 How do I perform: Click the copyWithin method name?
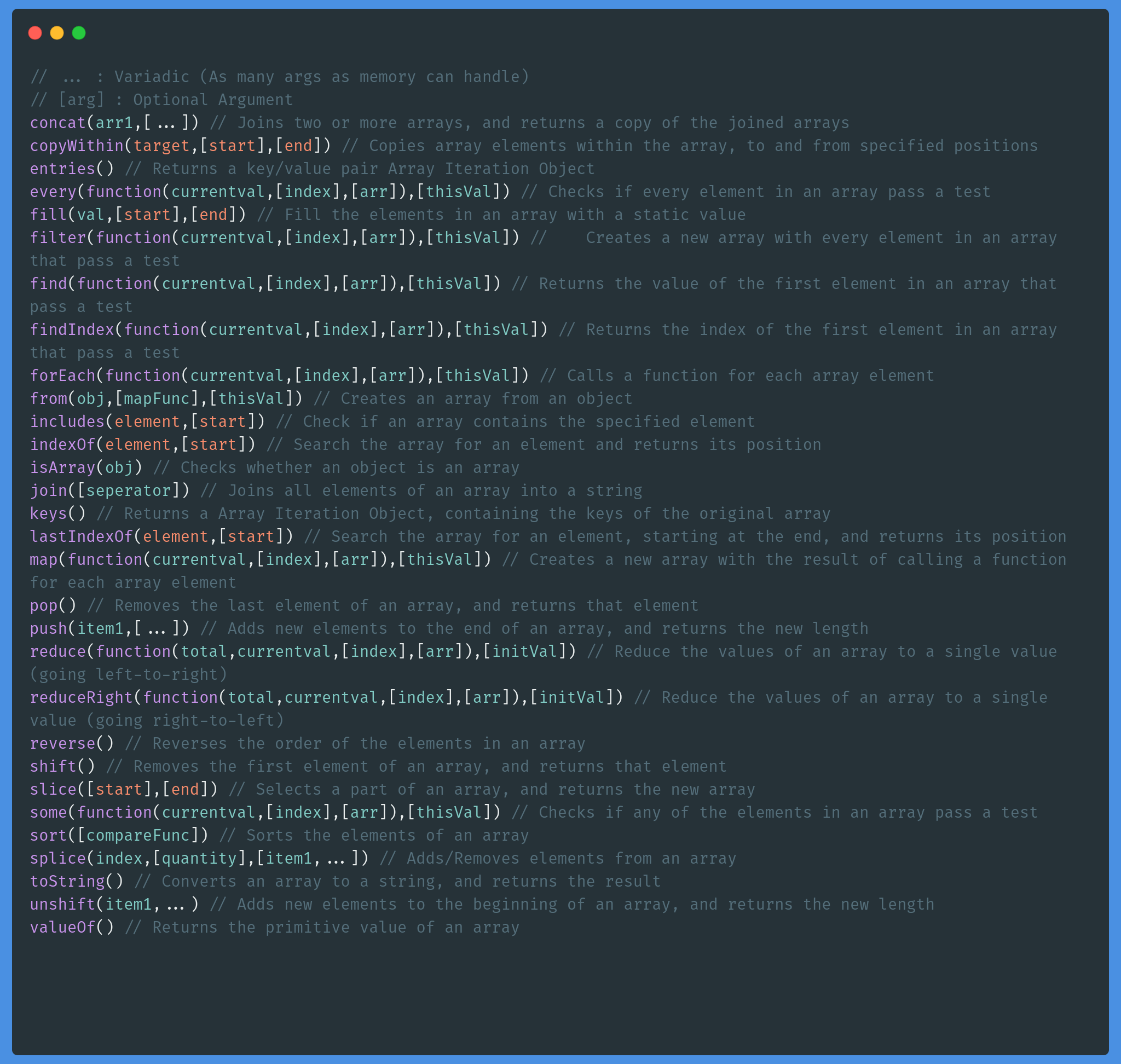(x=77, y=146)
